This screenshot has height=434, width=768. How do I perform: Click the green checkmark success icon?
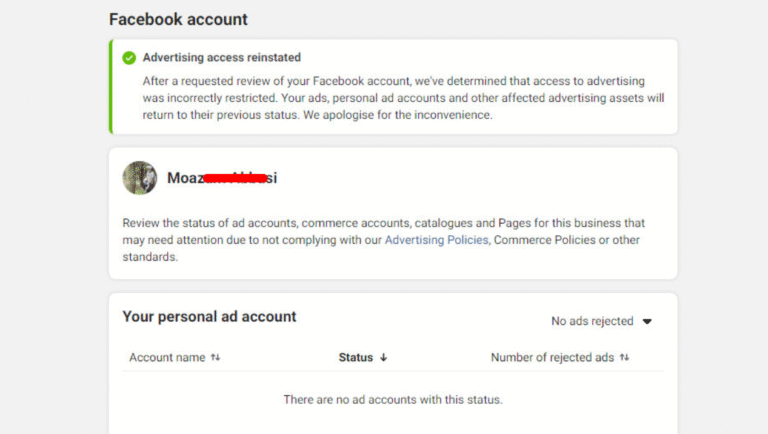129,58
